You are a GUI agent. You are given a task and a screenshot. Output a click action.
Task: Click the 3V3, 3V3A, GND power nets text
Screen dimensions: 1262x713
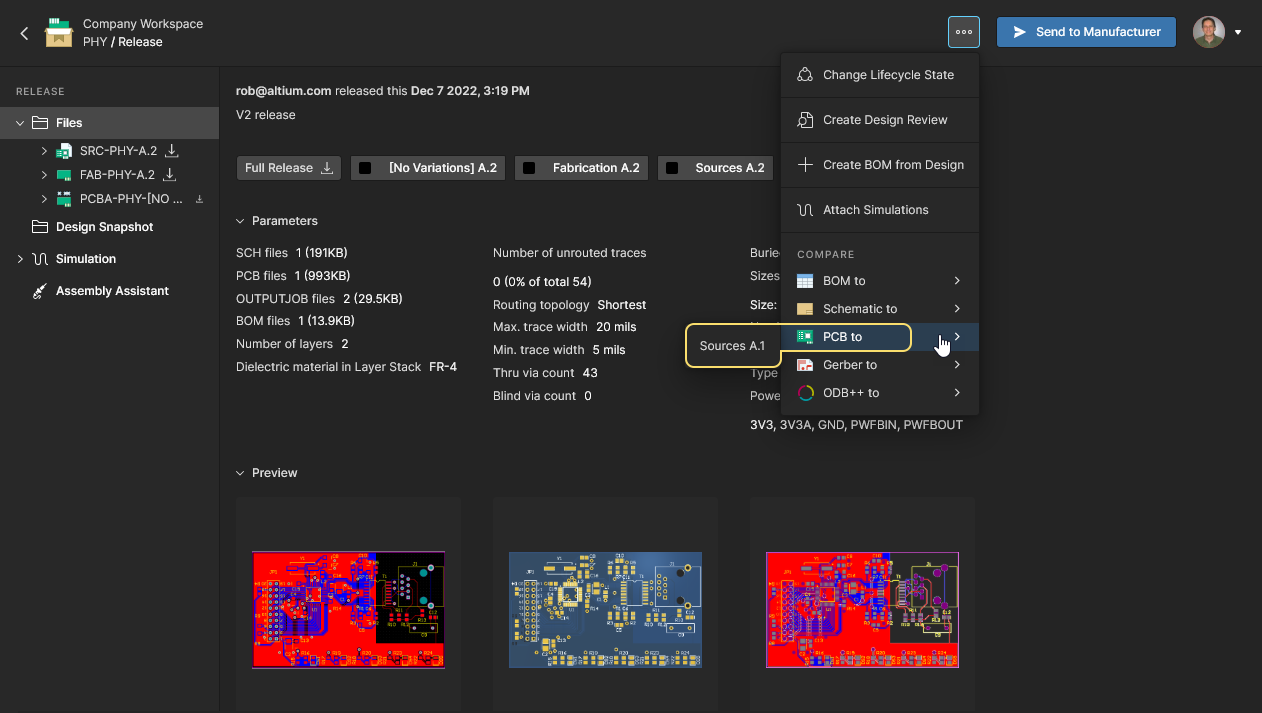click(x=857, y=425)
